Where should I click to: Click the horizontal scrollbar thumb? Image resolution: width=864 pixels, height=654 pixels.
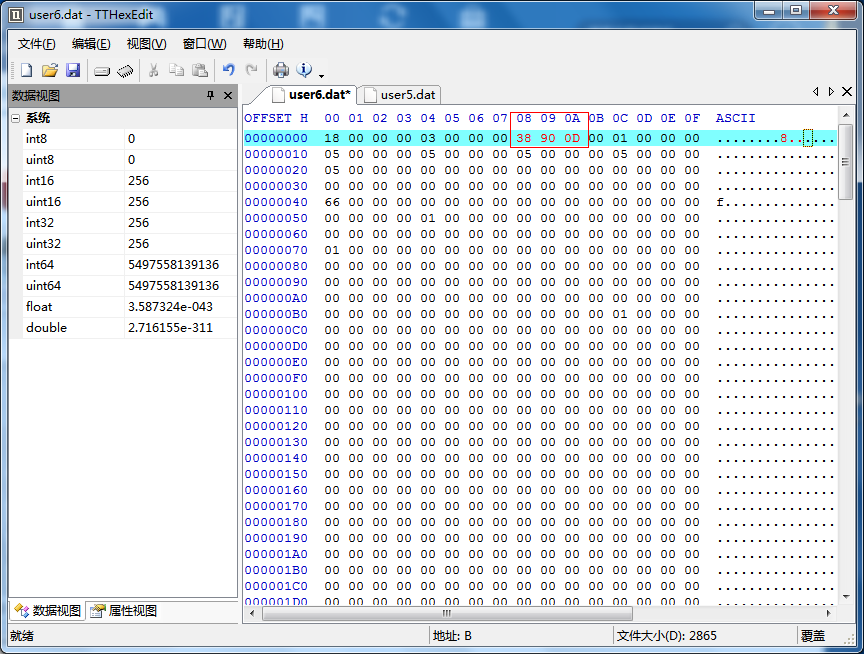point(447,613)
